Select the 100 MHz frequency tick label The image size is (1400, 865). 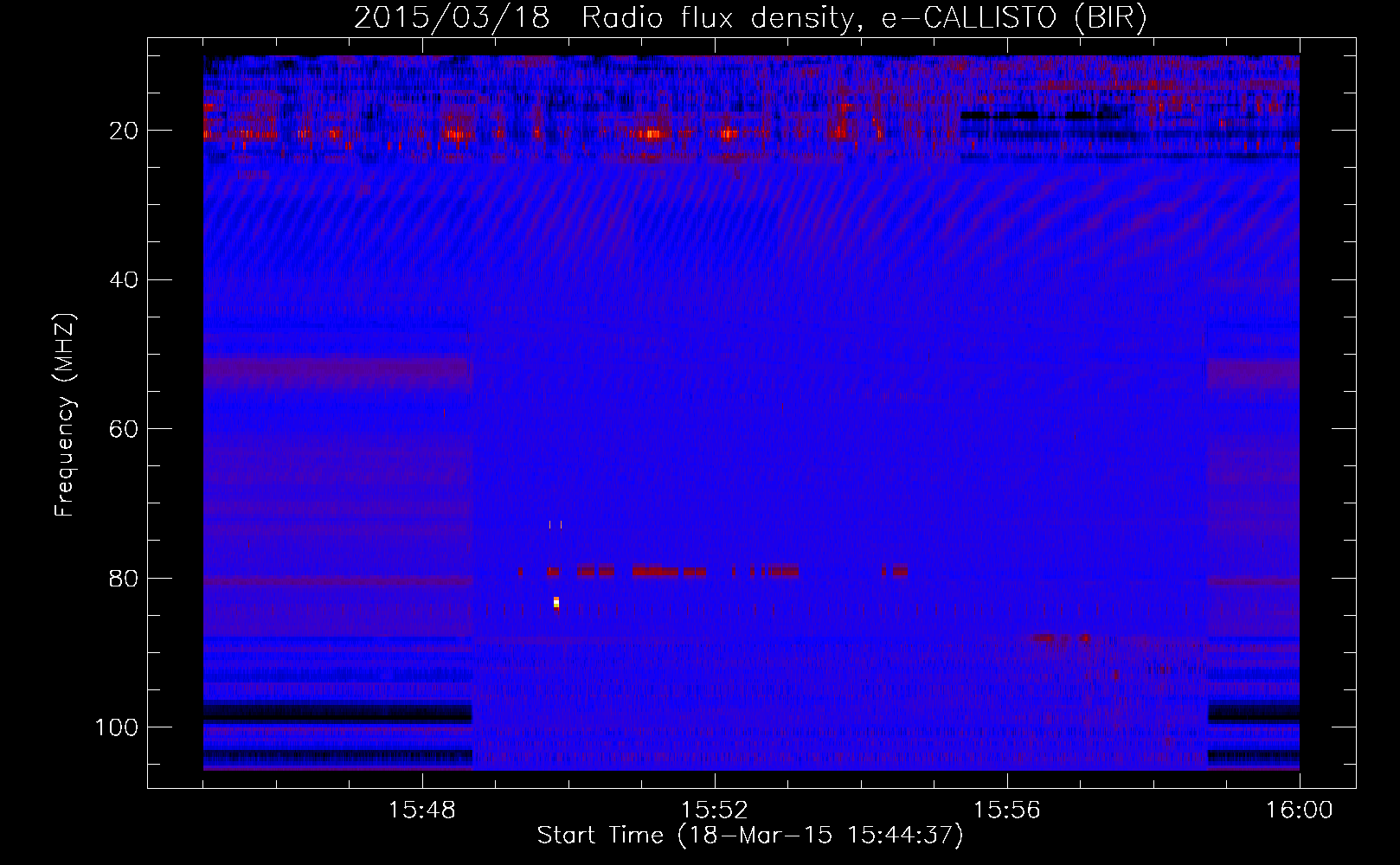tap(117, 727)
